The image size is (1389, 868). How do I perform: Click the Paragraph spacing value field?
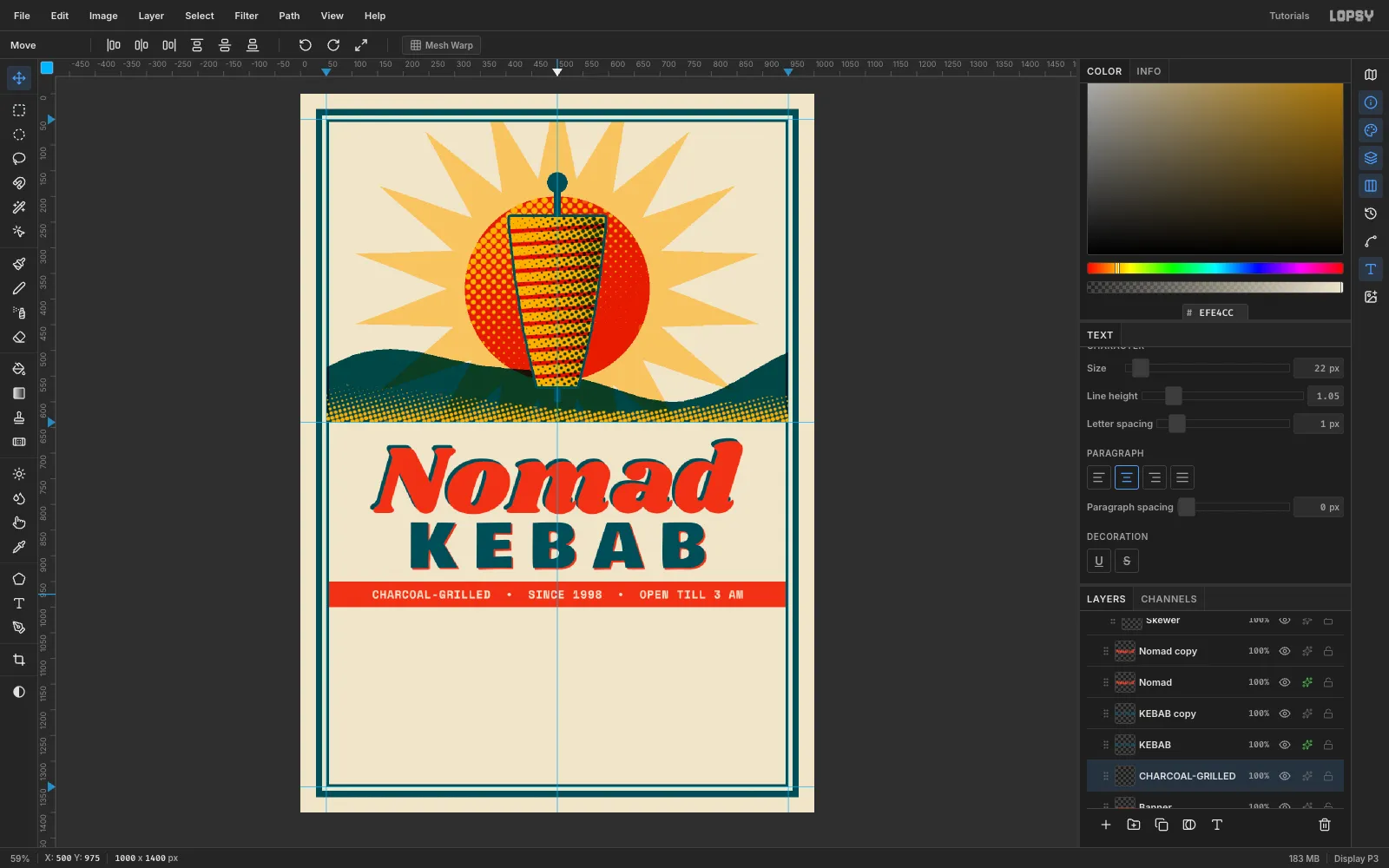click(x=1319, y=507)
